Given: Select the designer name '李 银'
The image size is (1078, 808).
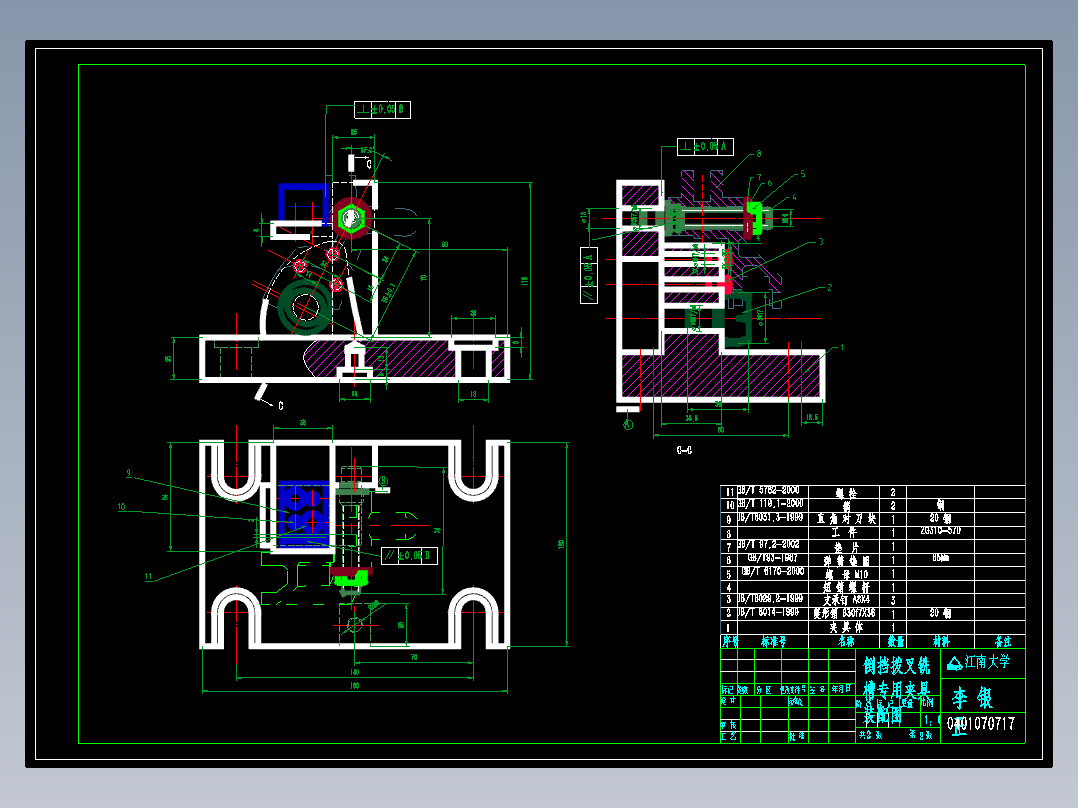Looking at the screenshot, I should click(x=972, y=698).
